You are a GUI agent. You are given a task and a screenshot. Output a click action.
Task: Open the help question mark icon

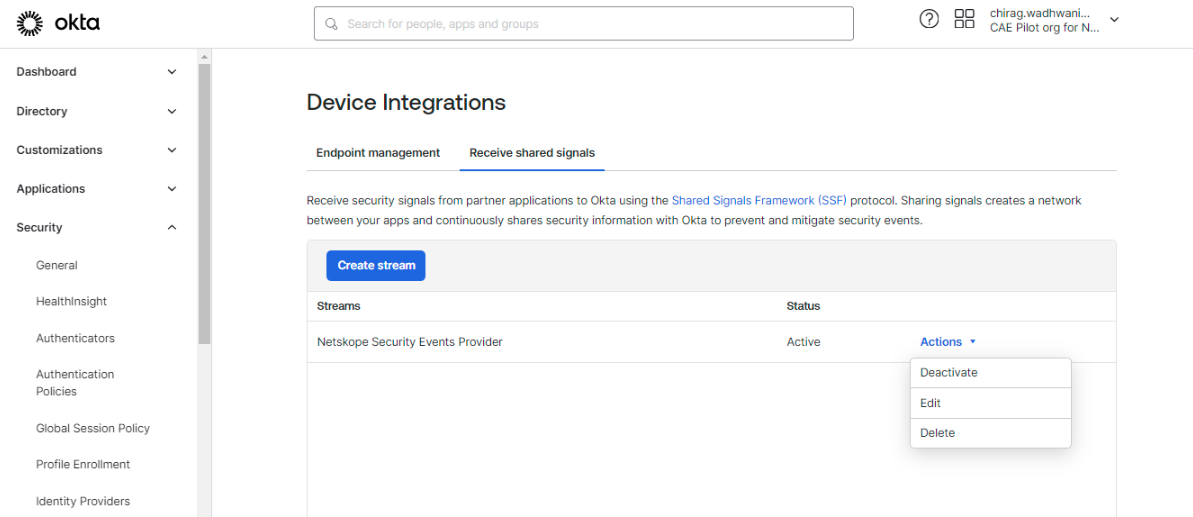click(x=929, y=19)
